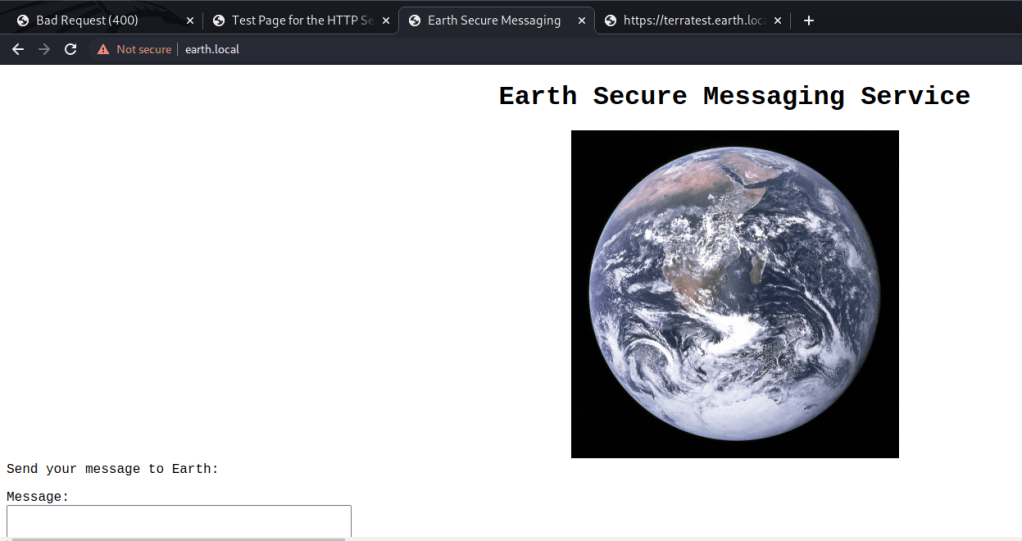Open a new tab with plus button
1022x541 pixels.
[809, 21]
